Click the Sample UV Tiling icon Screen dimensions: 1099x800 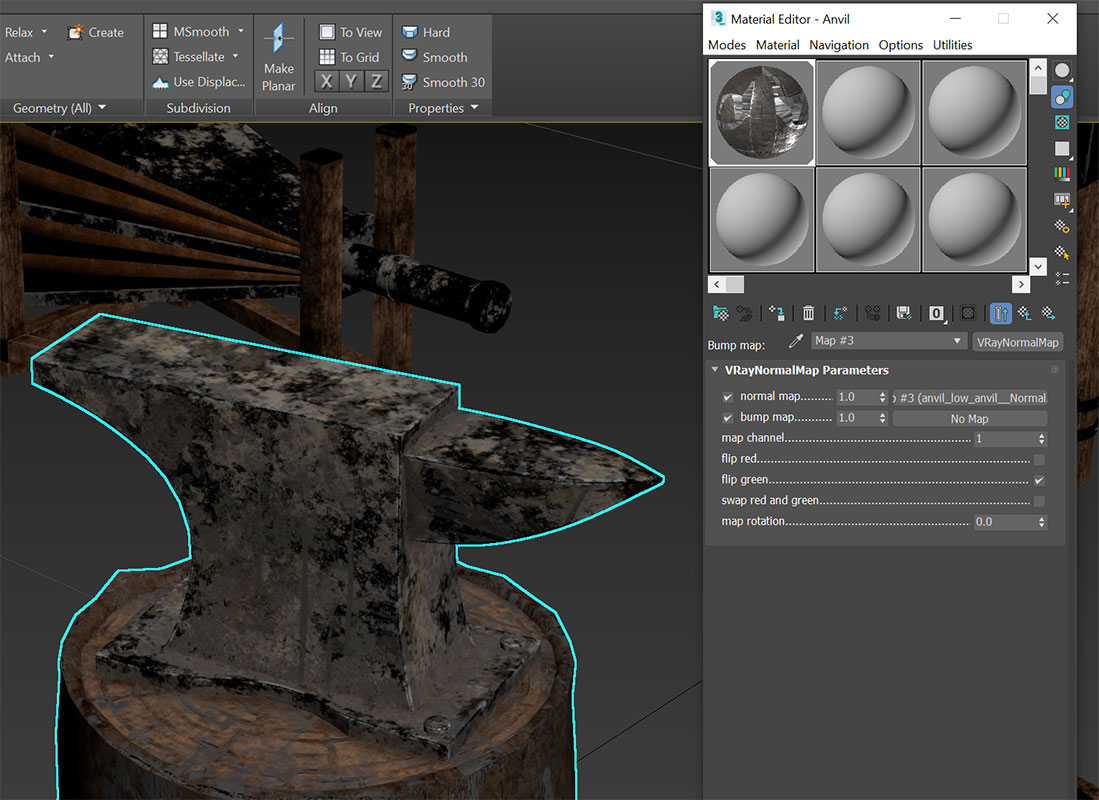coord(1063,149)
